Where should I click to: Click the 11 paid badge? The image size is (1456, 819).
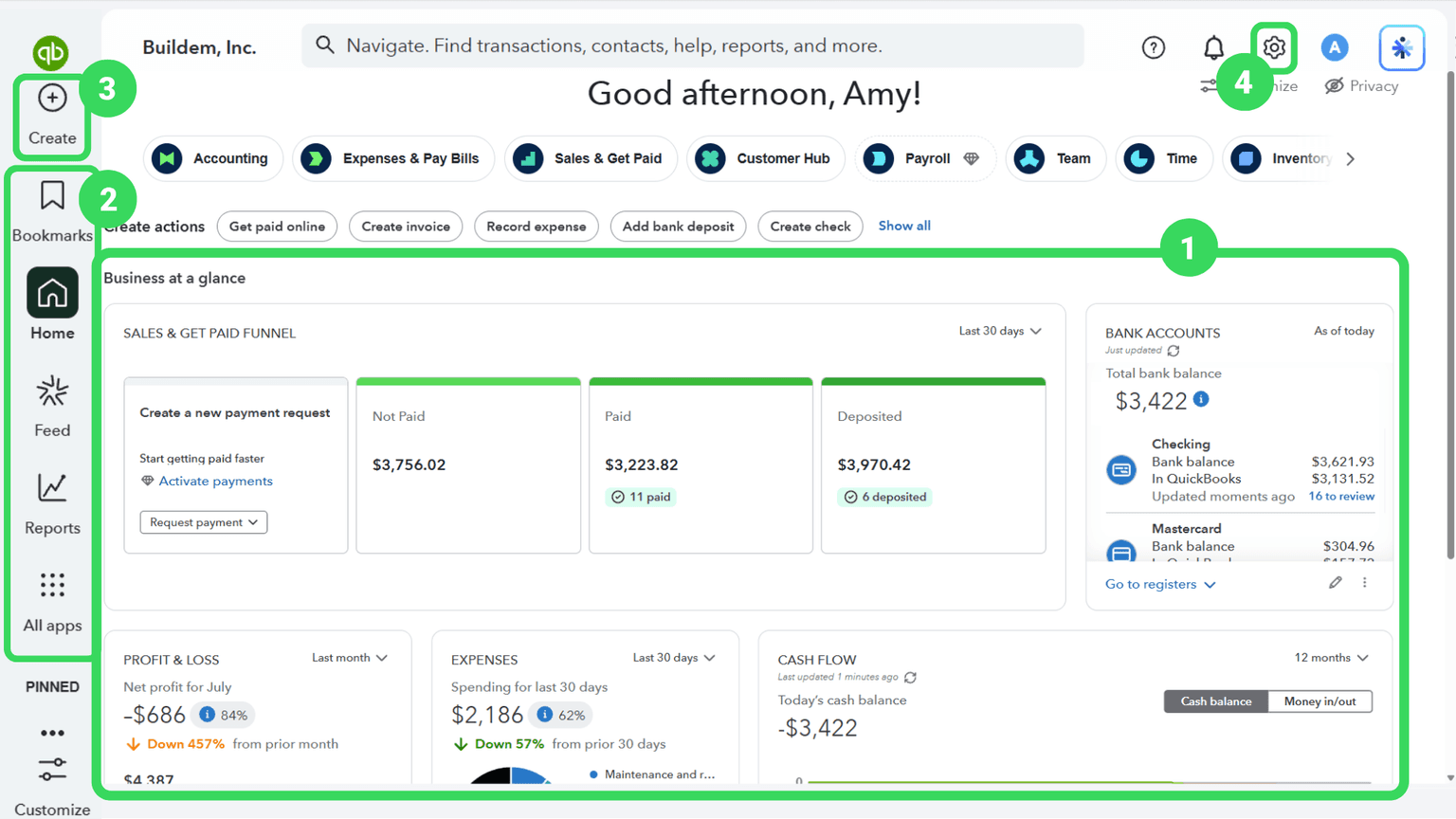641,497
